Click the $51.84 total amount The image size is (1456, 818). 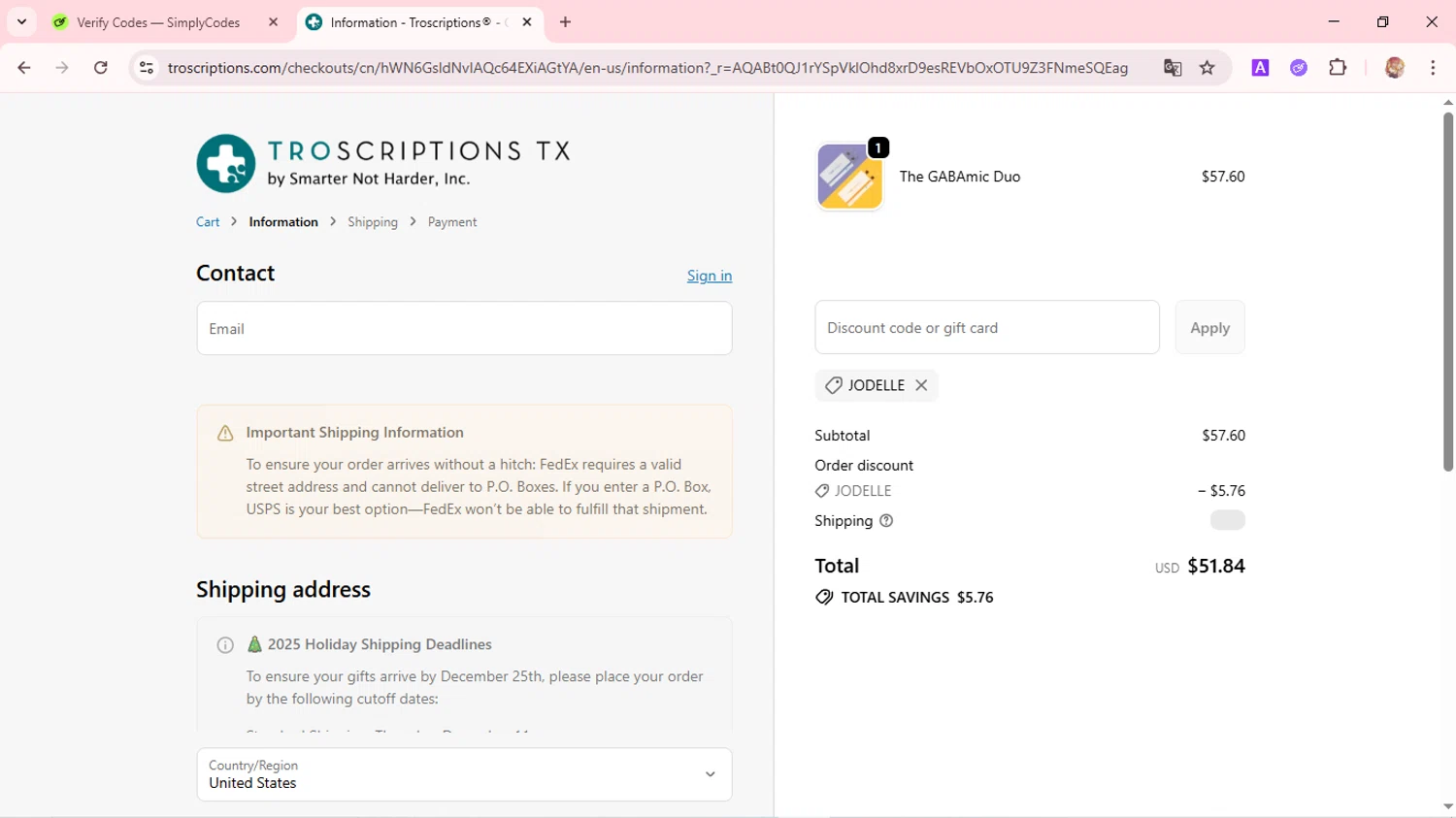pyautogui.click(x=1216, y=566)
